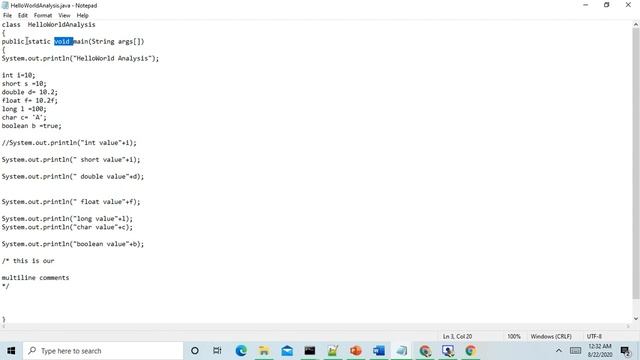Click the double value println line
Screen dimensions: 640x360
click(73, 176)
